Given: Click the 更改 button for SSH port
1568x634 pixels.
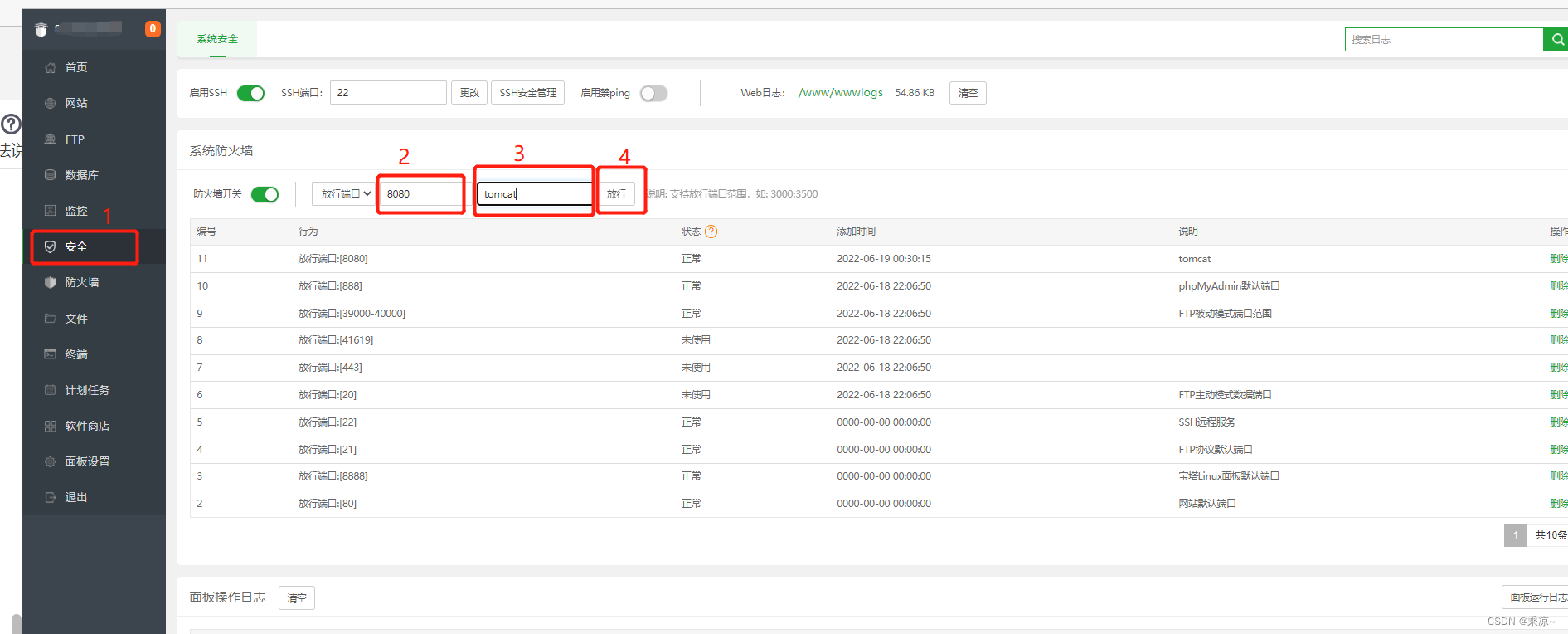Looking at the screenshot, I should point(469,93).
